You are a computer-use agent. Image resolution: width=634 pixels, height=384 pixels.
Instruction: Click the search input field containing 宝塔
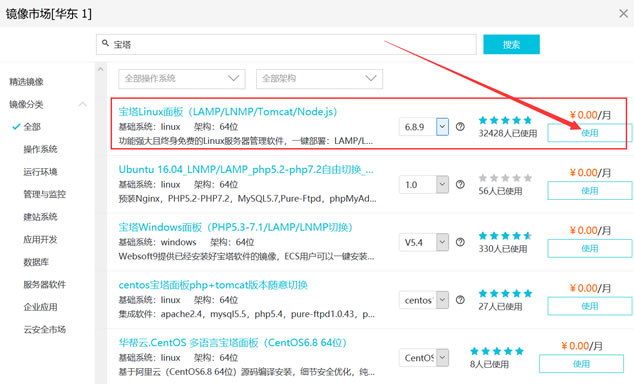(x=286, y=44)
